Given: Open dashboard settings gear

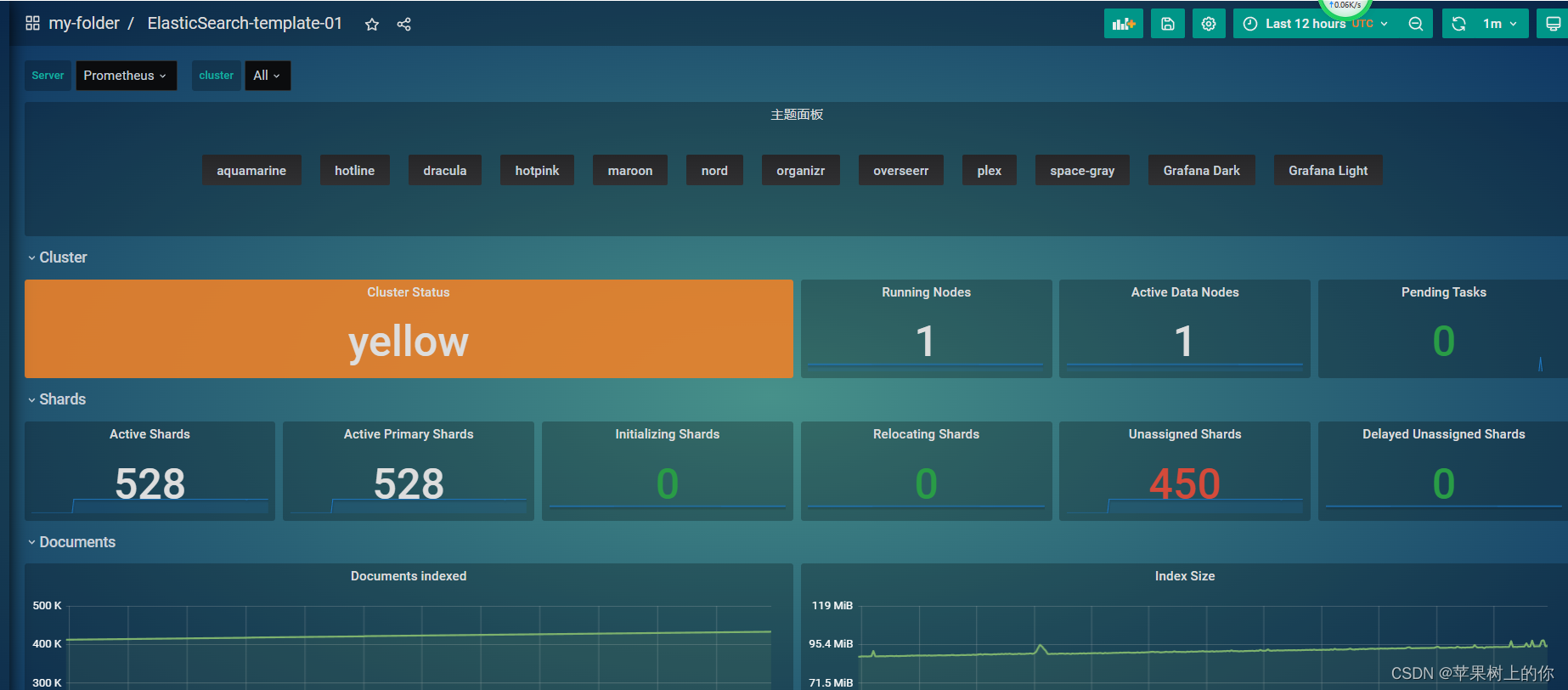Looking at the screenshot, I should coord(1209,24).
